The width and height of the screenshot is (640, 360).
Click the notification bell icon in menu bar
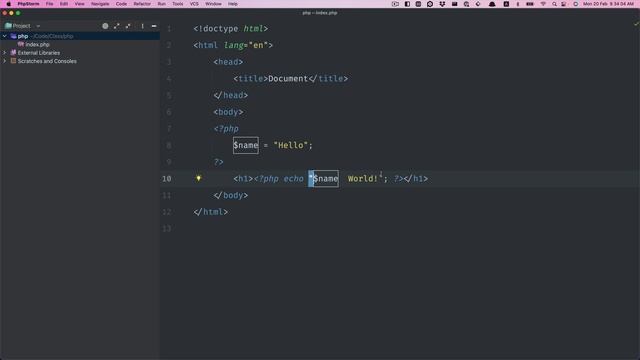point(492,4)
